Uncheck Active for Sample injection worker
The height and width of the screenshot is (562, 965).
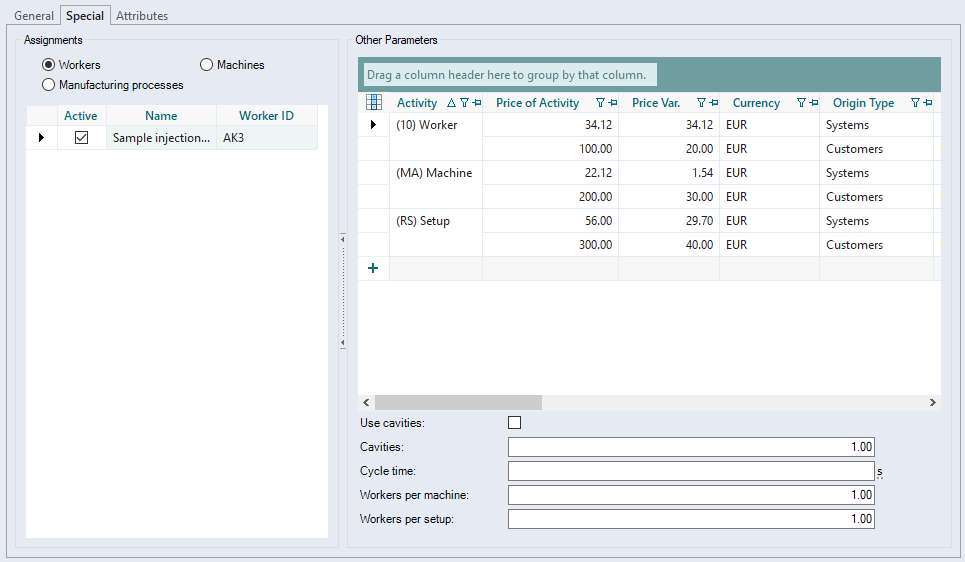pyautogui.click(x=82, y=138)
